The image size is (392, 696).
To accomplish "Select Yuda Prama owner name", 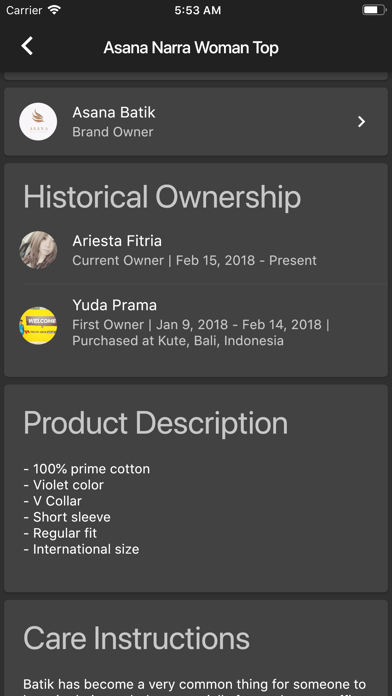I will pyautogui.click(x=115, y=305).
